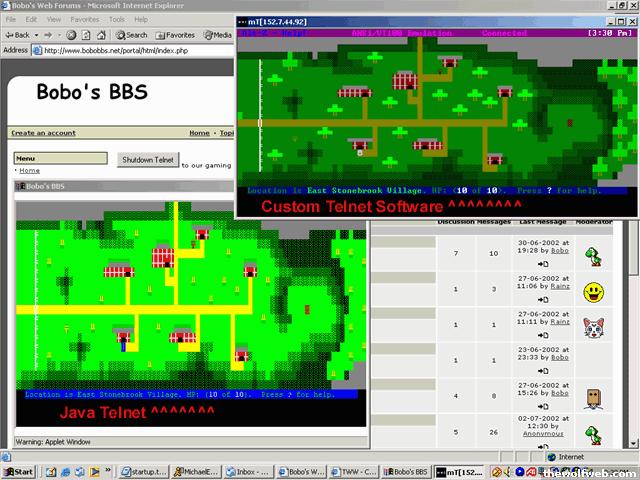Click the Home icon in IE toolbar

[101, 34]
